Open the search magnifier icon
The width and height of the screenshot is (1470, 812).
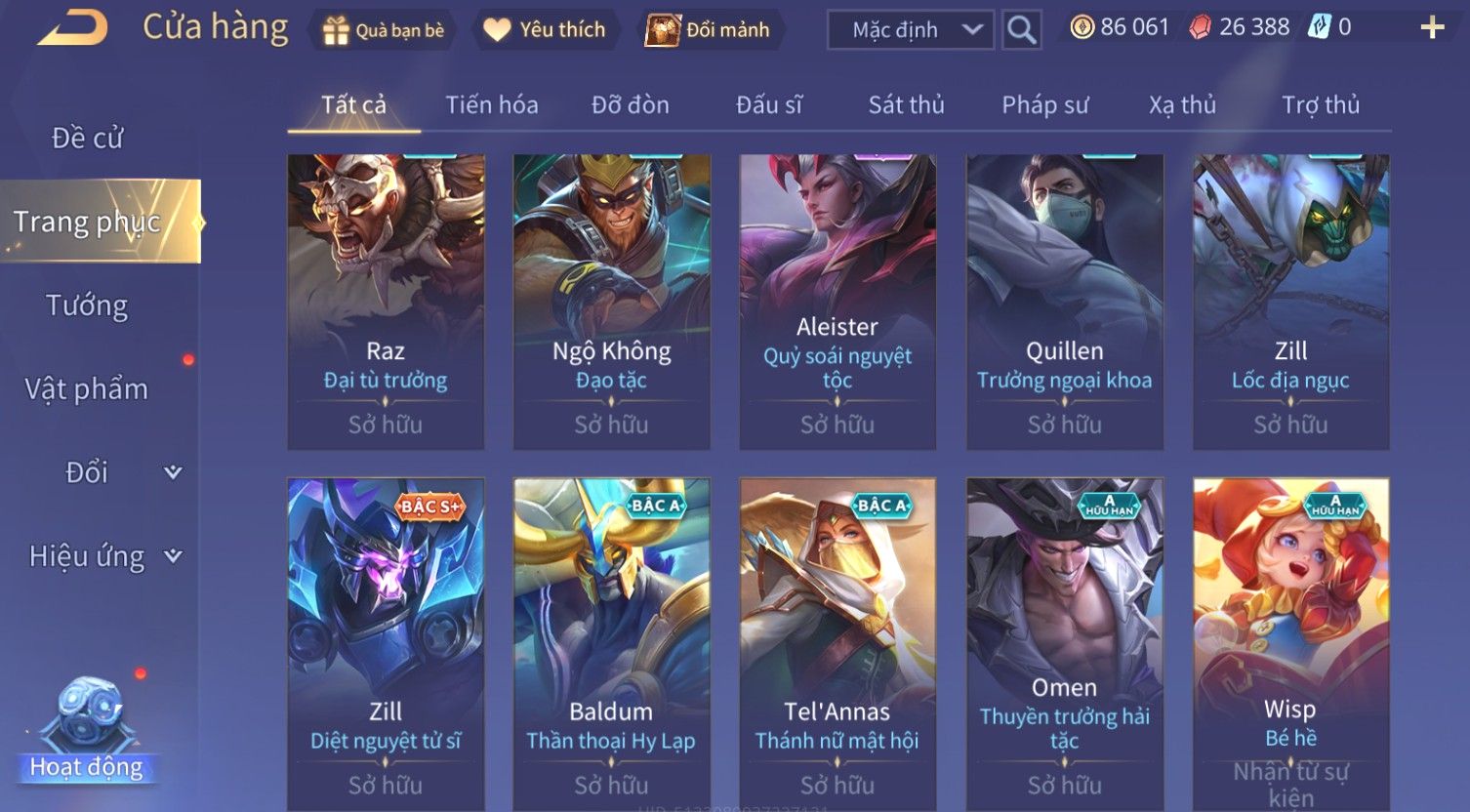[1021, 30]
